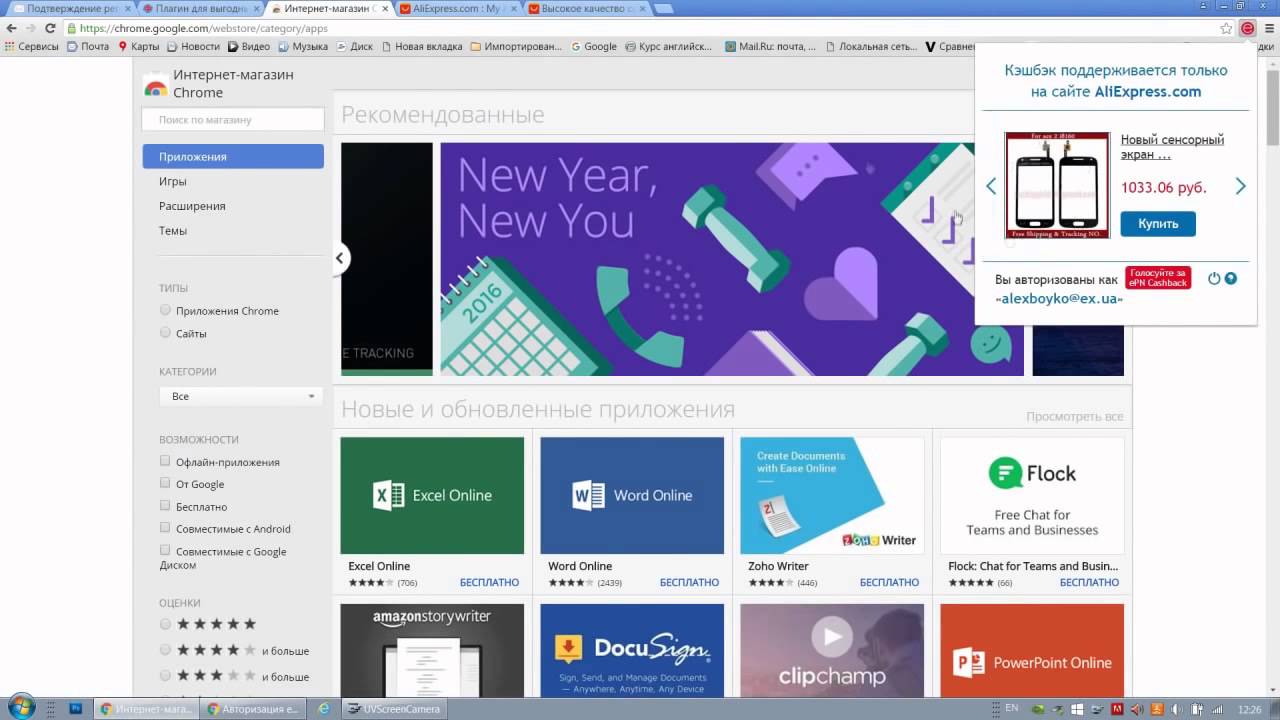Click the store search input field
Image resolution: width=1280 pixels, height=720 pixels.
(x=233, y=119)
